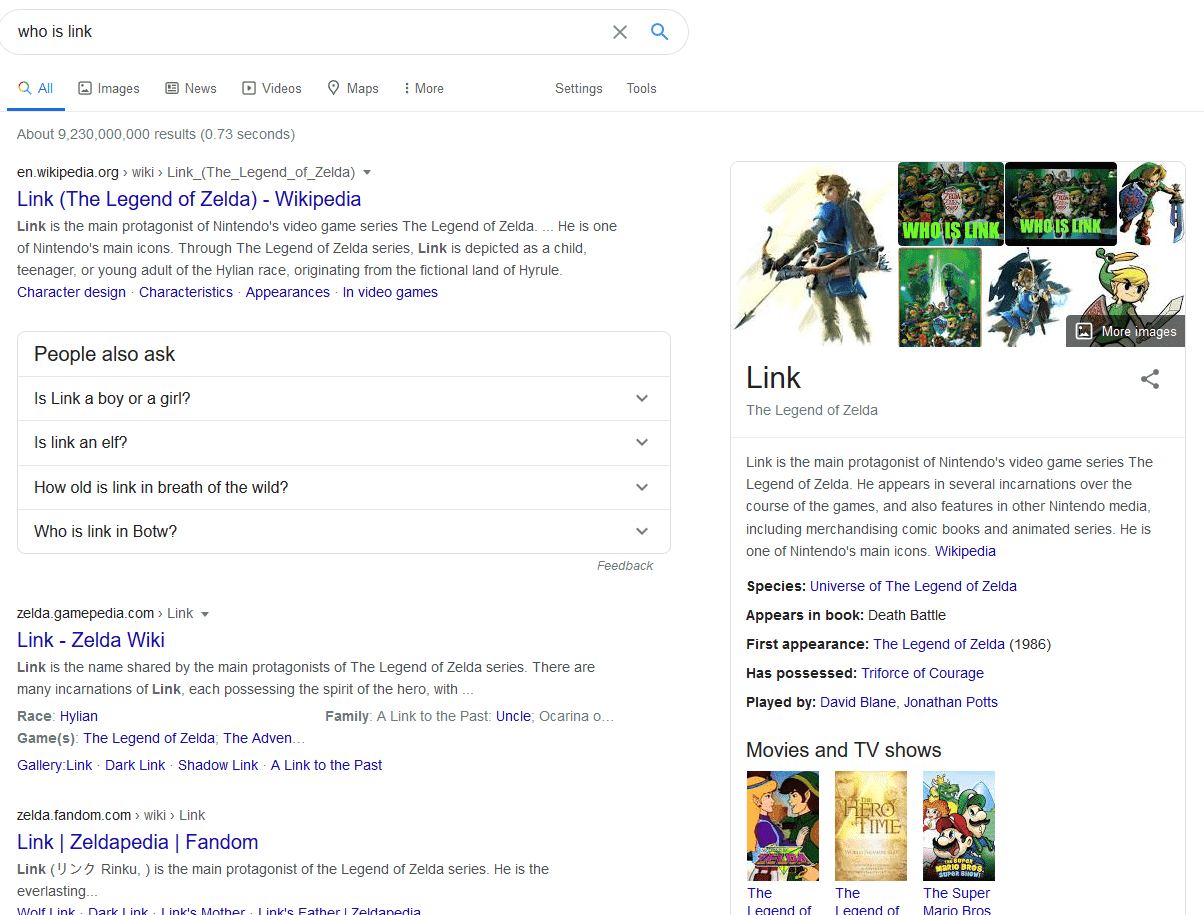Expand 'Is Link a boy or a girl?'
This screenshot has width=1204, height=915.
click(x=344, y=398)
